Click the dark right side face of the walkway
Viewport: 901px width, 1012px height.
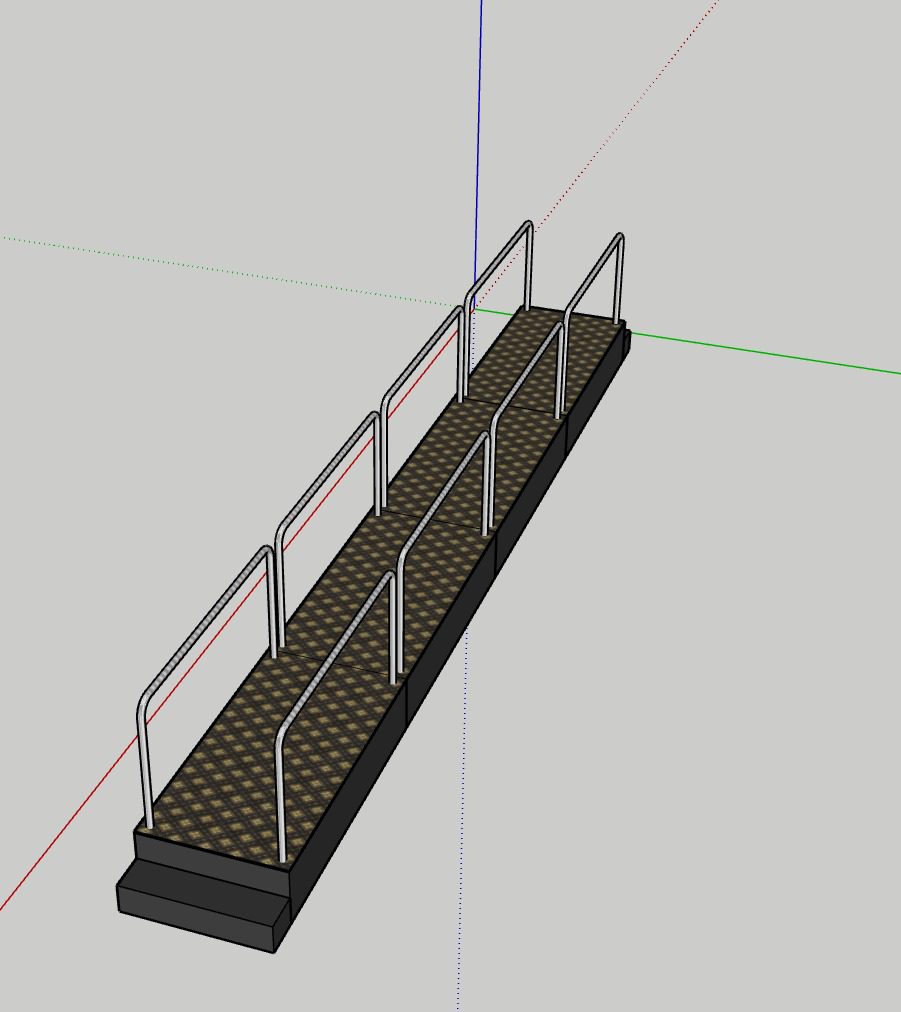click(450, 640)
